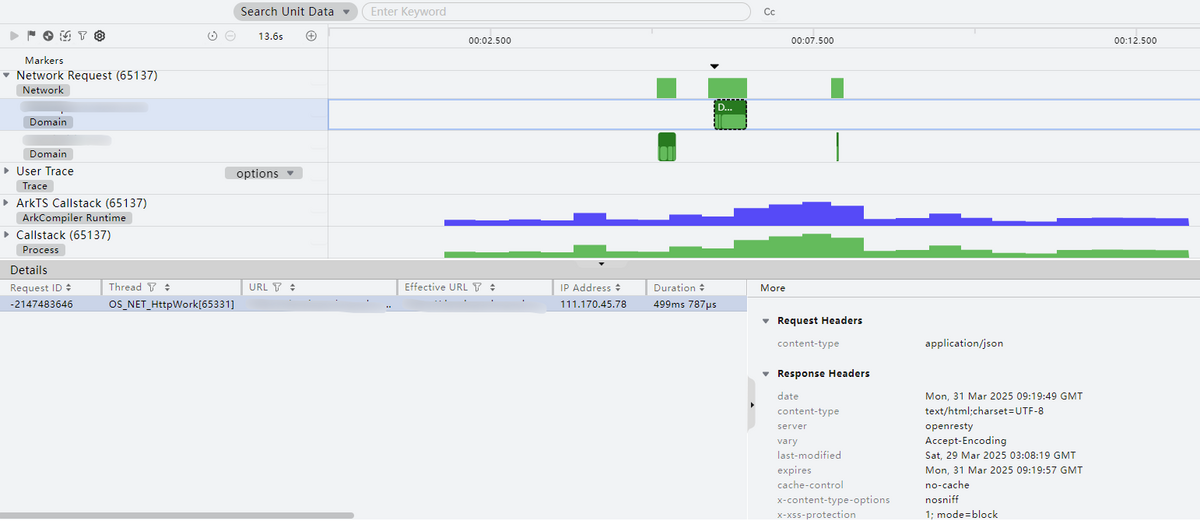Toggle case-sensitive Cc search option

point(769,12)
